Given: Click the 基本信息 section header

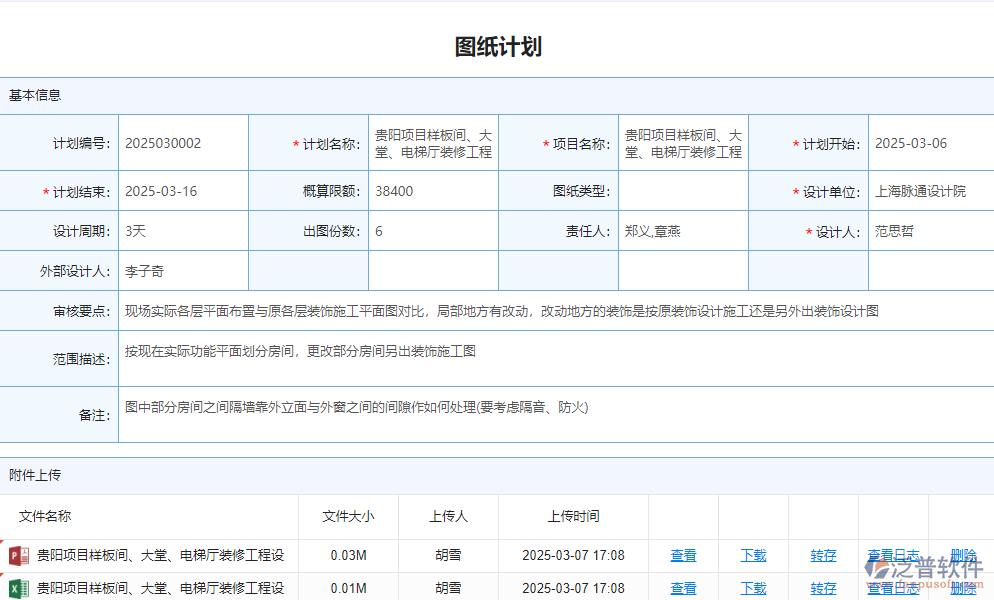Looking at the screenshot, I should (x=35, y=95).
